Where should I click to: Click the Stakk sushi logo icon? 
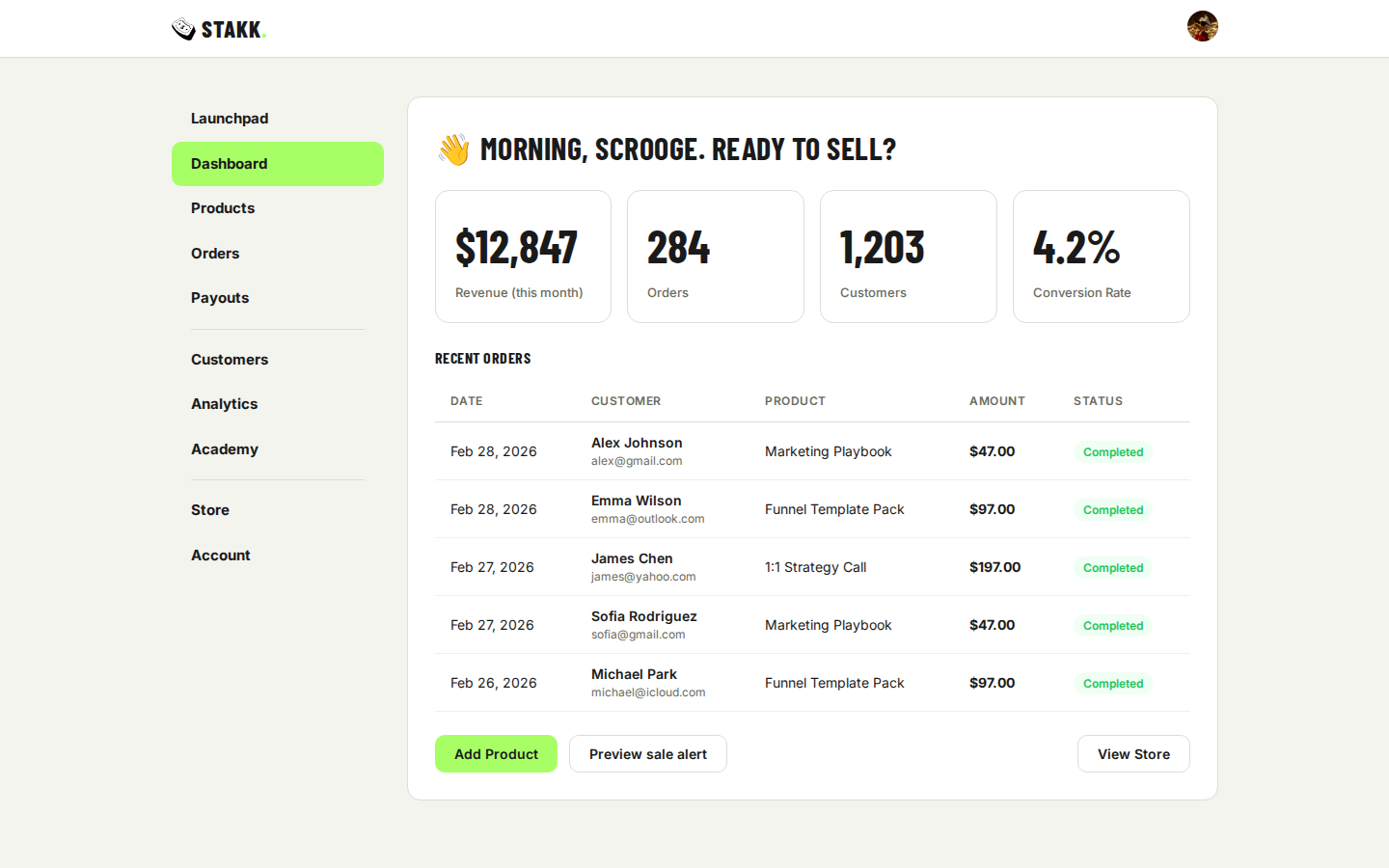pos(183,28)
